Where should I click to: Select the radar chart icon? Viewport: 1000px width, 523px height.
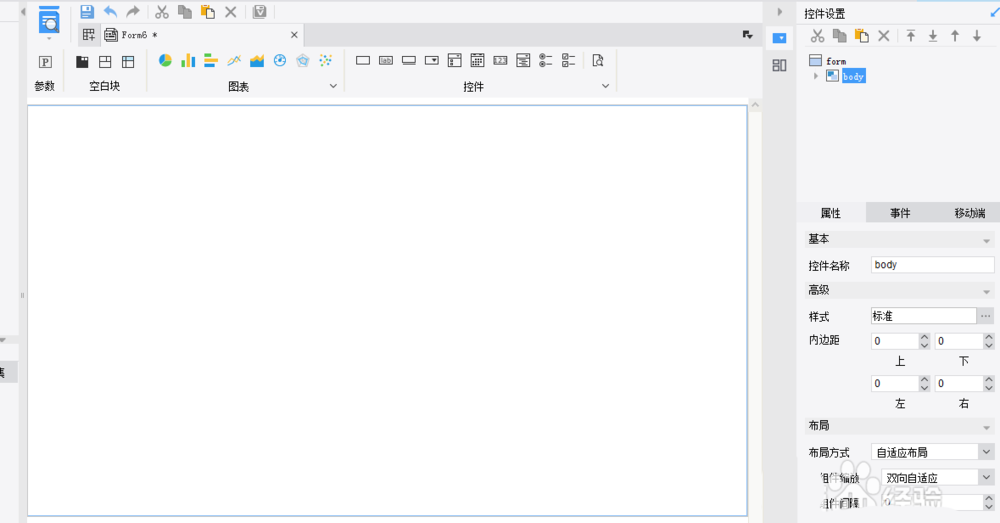point(303,61)
